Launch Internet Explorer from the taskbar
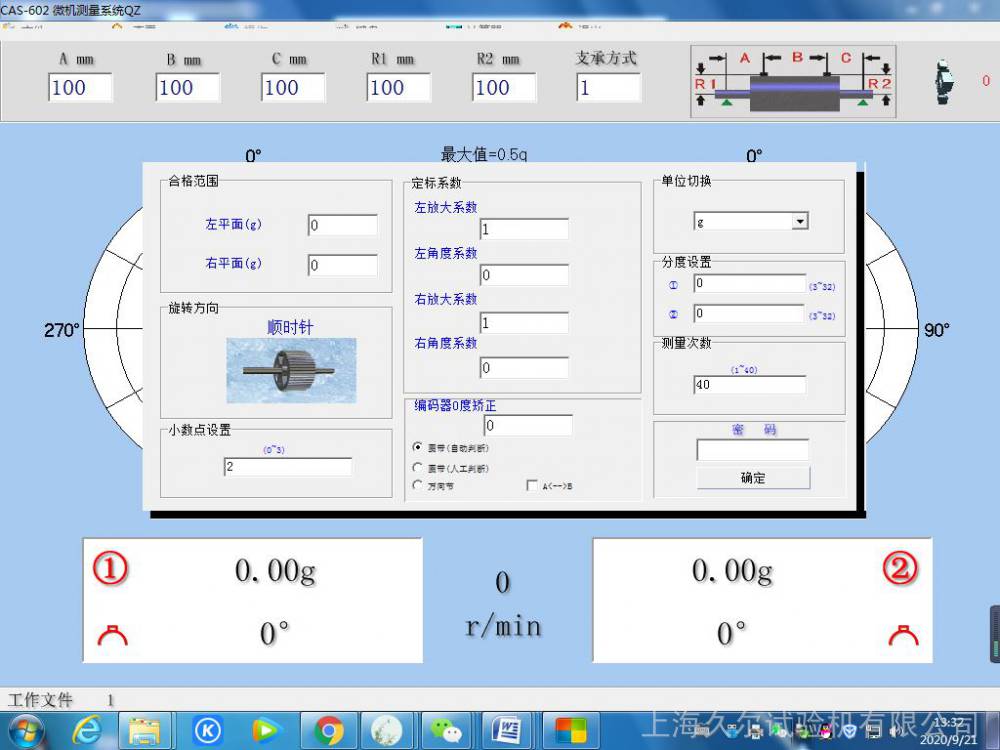The height and width of the screenshot is (750, 1000). coord(87,731)
